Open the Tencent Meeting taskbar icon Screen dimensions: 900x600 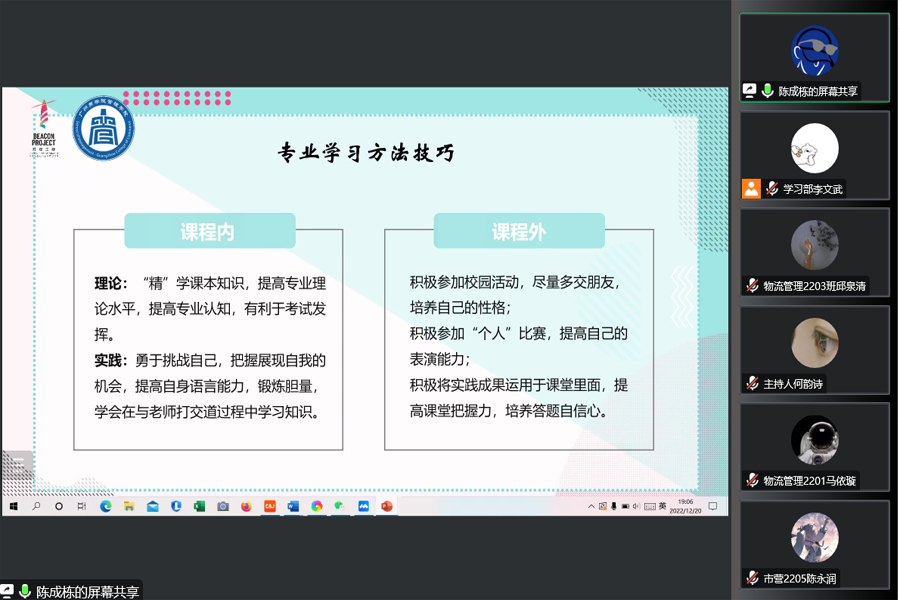click(x=361, y=506)
